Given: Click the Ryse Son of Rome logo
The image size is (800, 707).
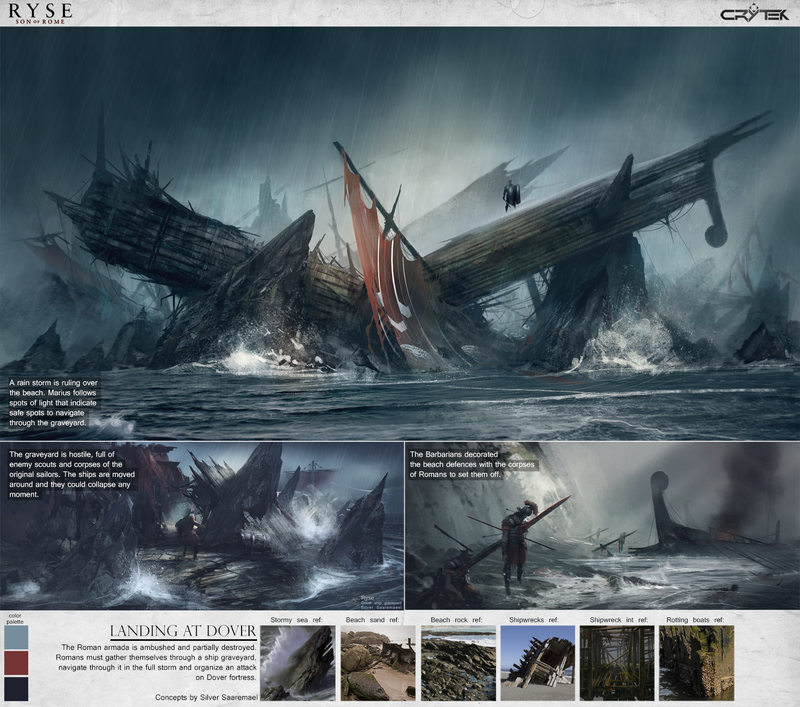Looking at the screenshot, I should (40, 14).
